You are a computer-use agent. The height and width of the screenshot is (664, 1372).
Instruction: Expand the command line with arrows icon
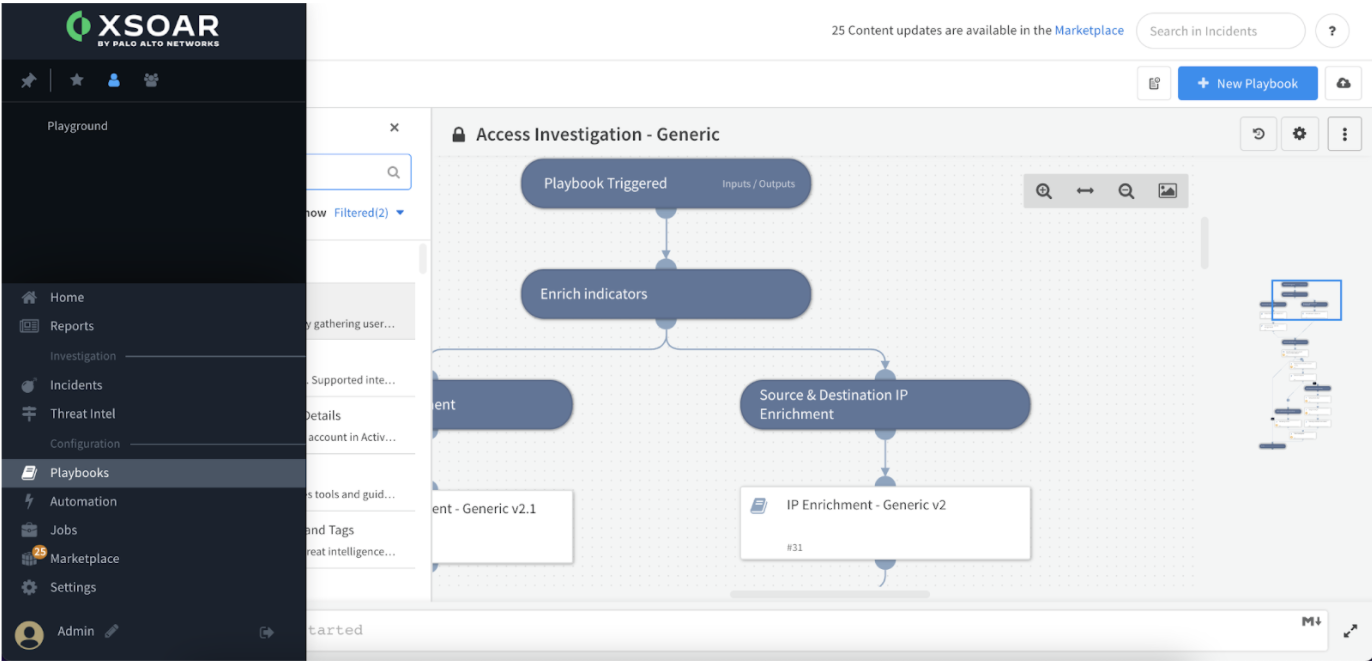(x=1349, y=631)
